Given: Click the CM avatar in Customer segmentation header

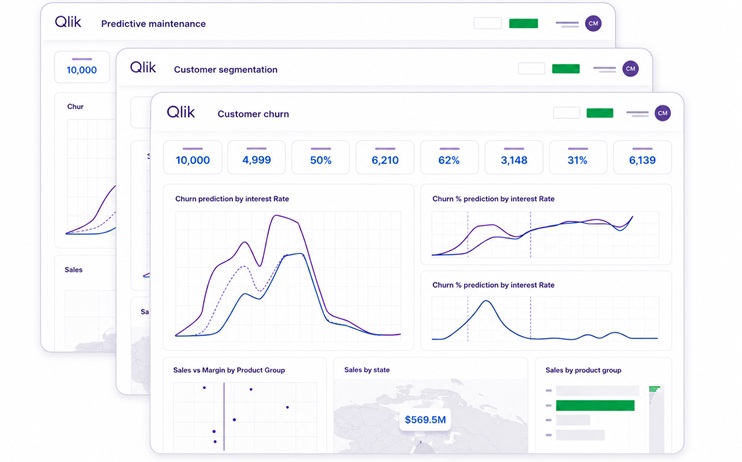Looking at the screenshot, I should pos(630,69).
